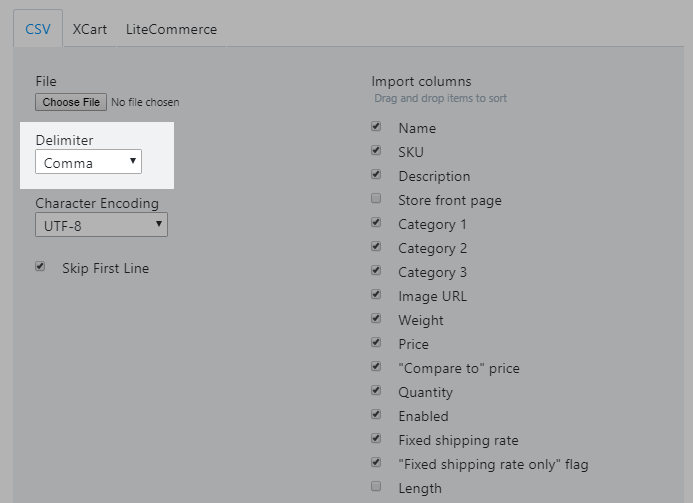Viewport: 693px width, 503px height.
Task: Select the LiteCommerce tab
Action: (171, 29)
